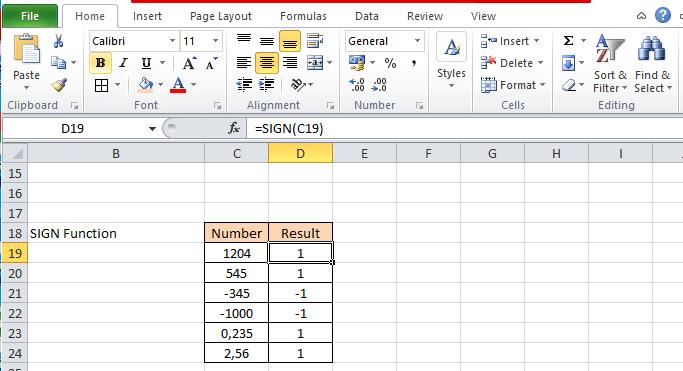Viewport: 683px width, 371px height.
Task: Click the Name Box showing D19
Action: 73,128
